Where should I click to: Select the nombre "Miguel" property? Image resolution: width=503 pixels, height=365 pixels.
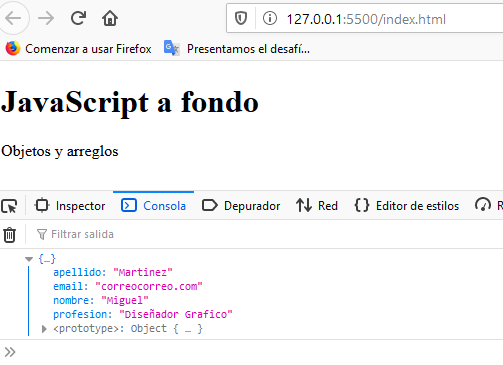[101, 300]
